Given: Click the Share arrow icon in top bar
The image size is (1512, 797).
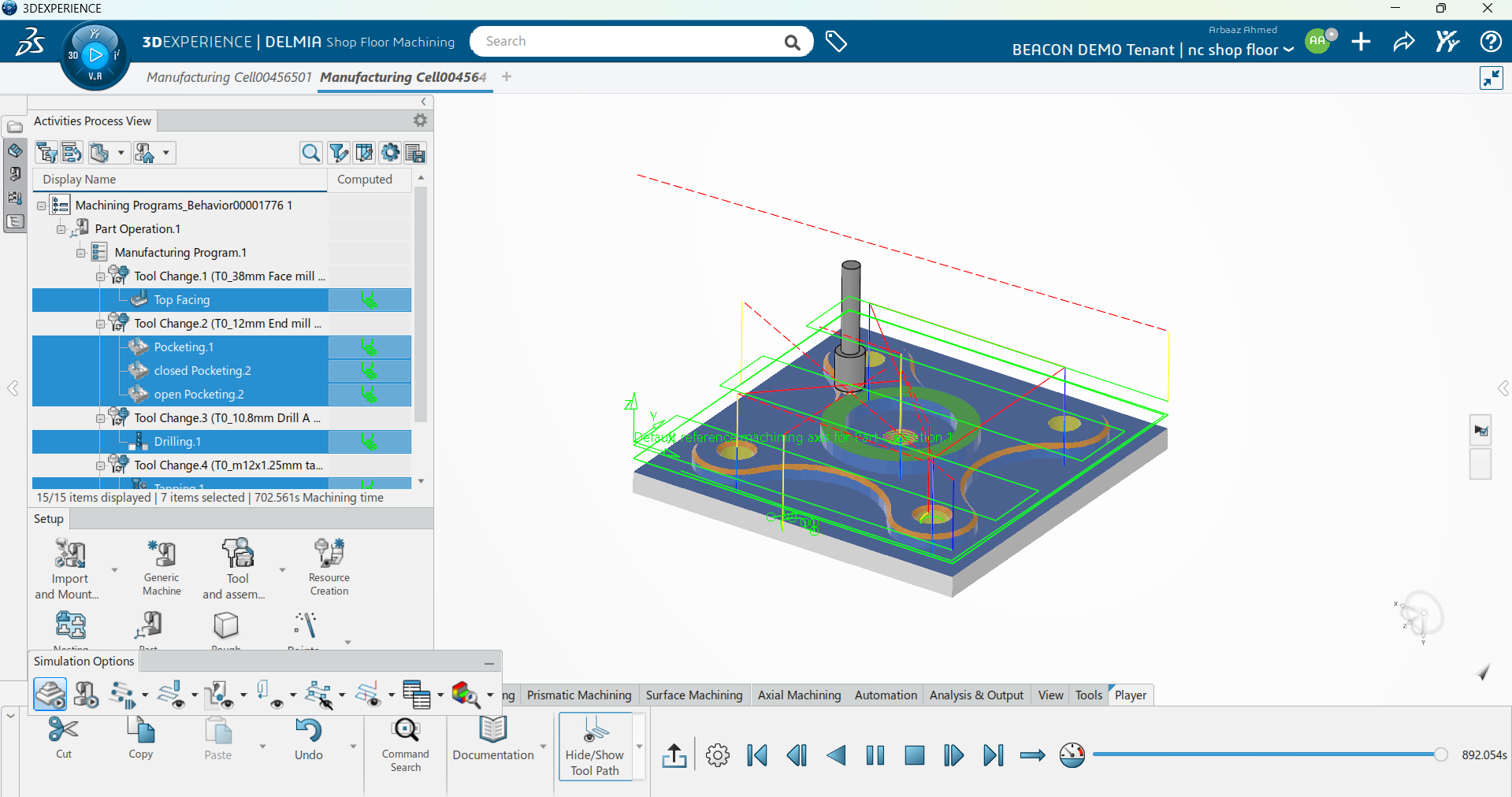Looking at the screenshot, I should click(x=1404, y=42).
